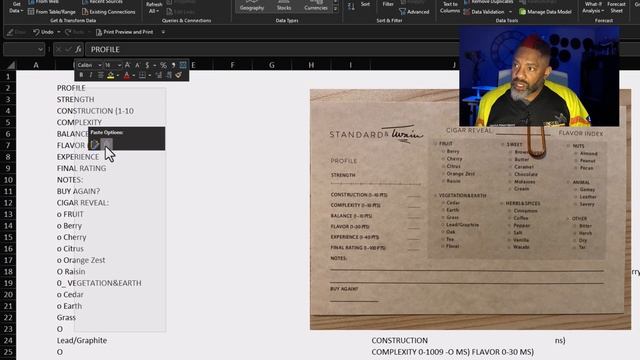
Task: Click cell containing FINAL RATING
Action: 81,168
